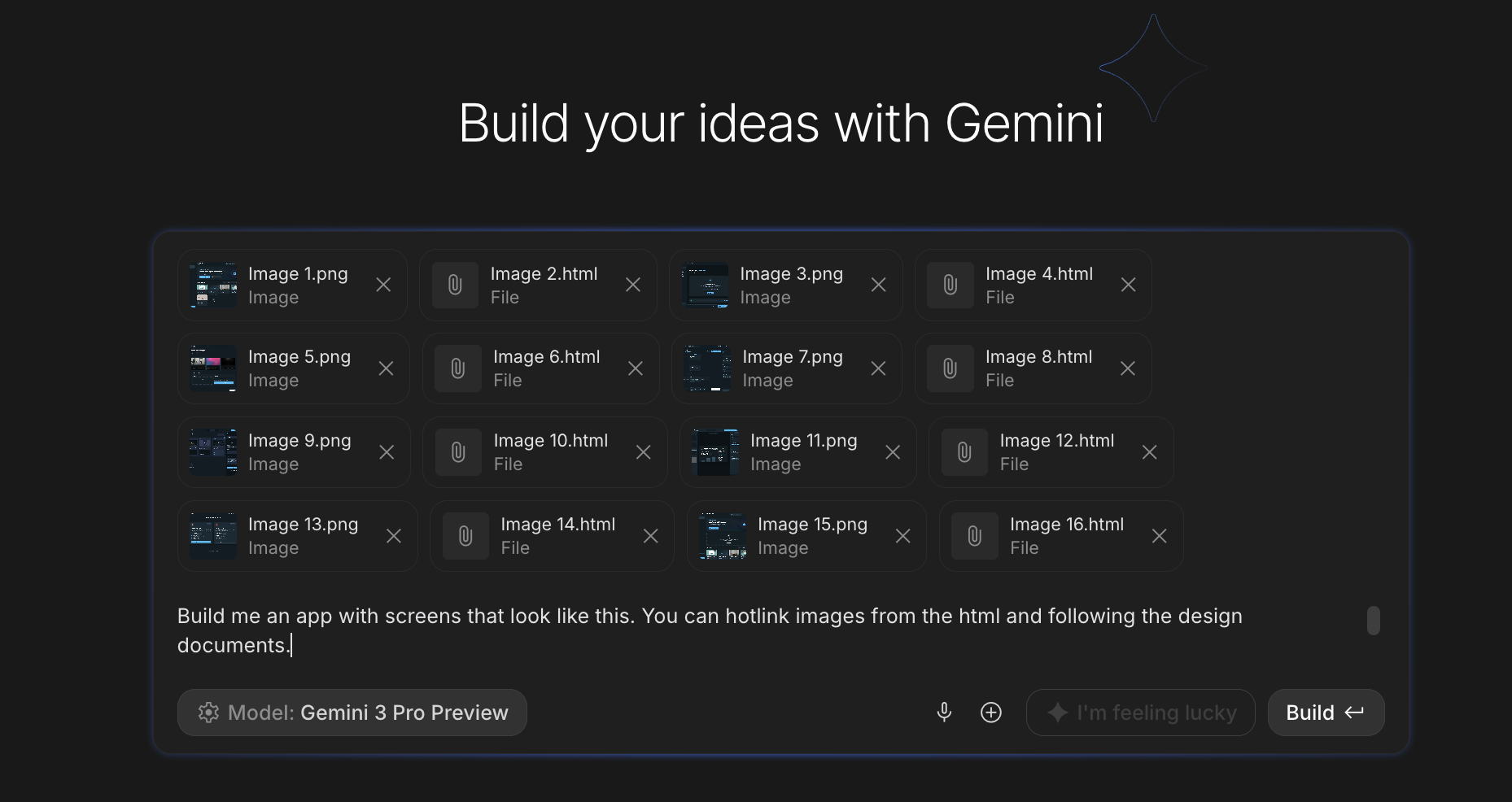Click the Image 13.png thumbnail preview
Screen dimensions: 1512x802
[212, 535]
